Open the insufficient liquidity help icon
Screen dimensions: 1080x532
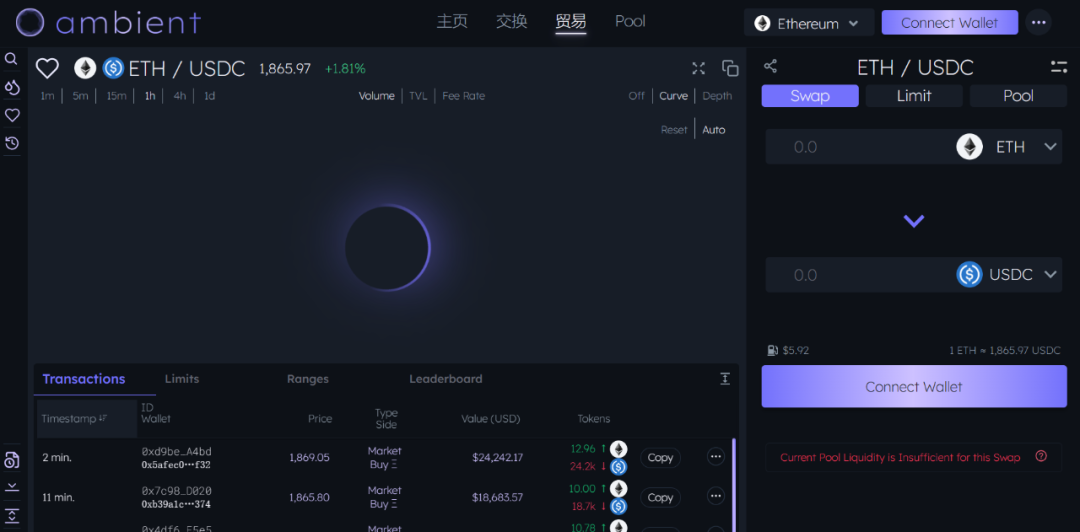point(1041,456)
